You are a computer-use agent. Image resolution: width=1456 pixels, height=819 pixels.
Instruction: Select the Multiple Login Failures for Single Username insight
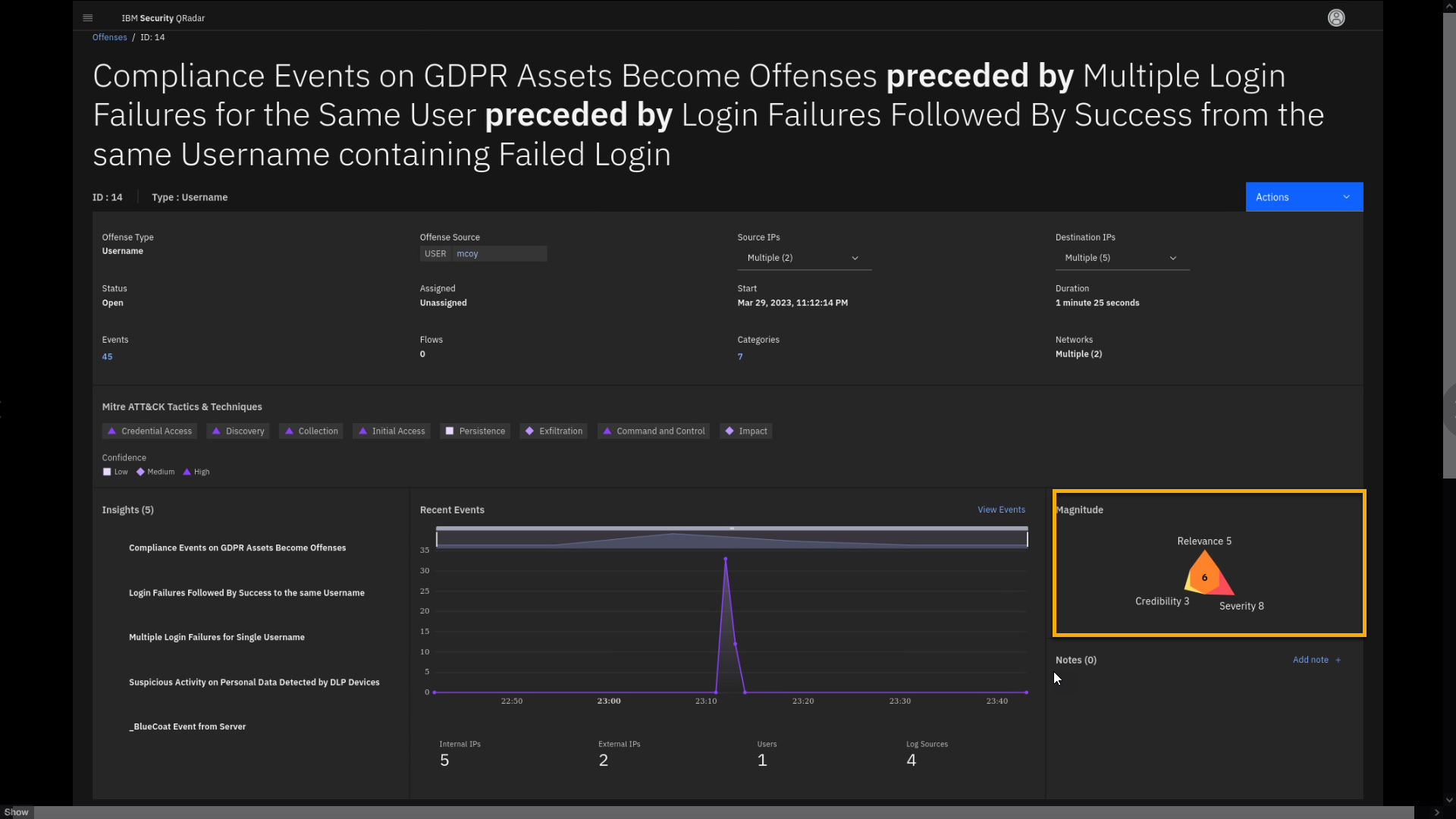[x=216, y=637]
